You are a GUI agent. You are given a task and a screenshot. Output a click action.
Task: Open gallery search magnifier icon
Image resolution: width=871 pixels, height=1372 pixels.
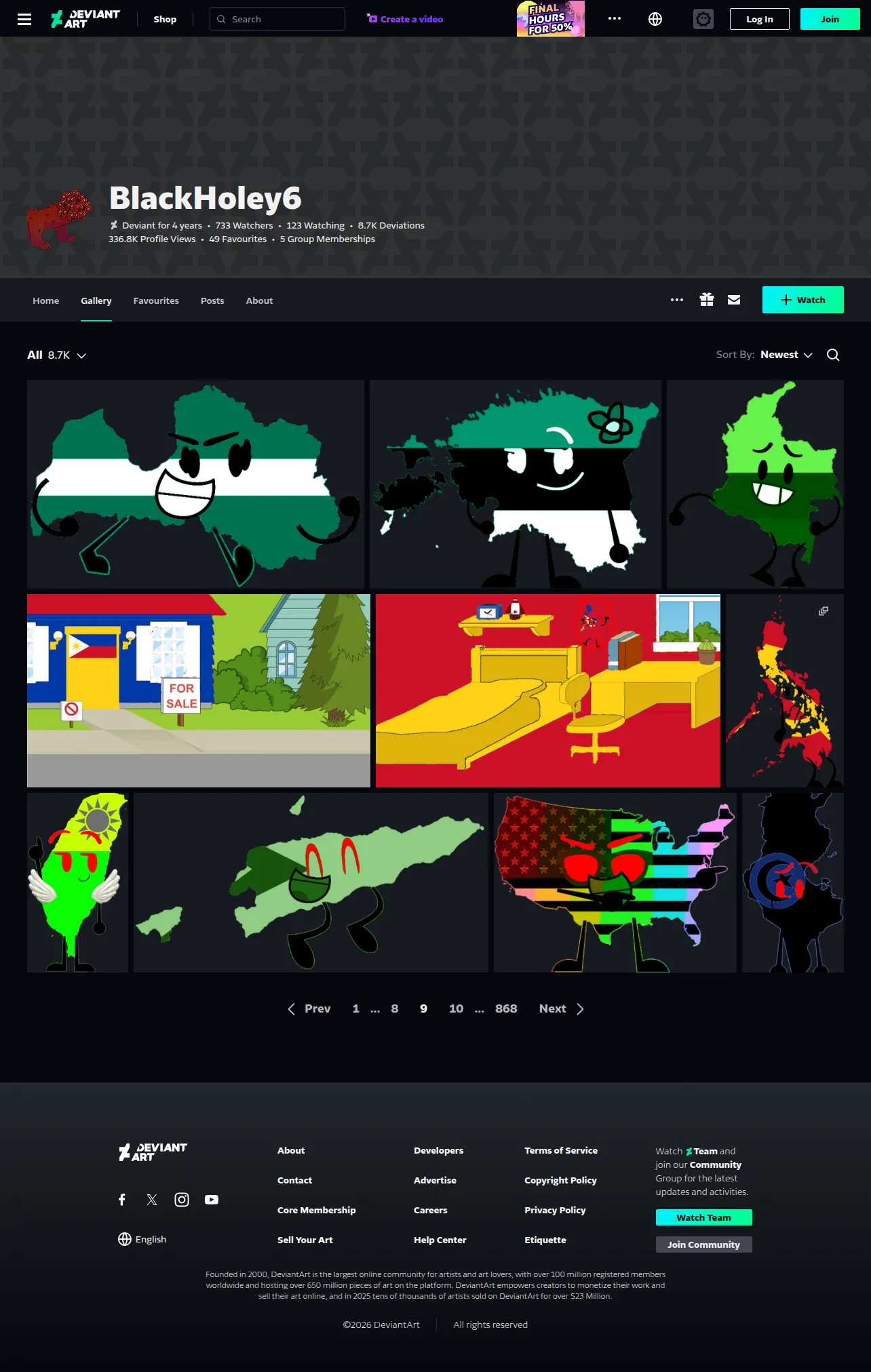(x=833, y=355)
